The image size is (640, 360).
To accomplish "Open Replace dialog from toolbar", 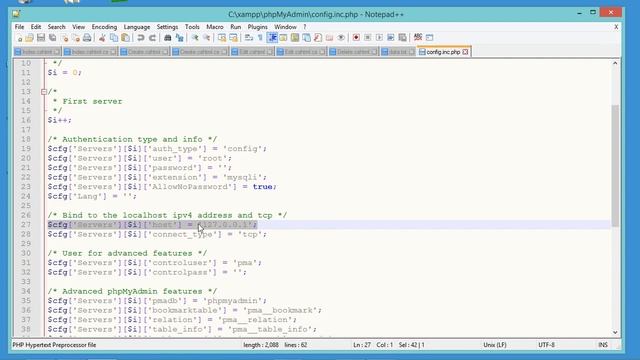I will (x=179, y=38).
